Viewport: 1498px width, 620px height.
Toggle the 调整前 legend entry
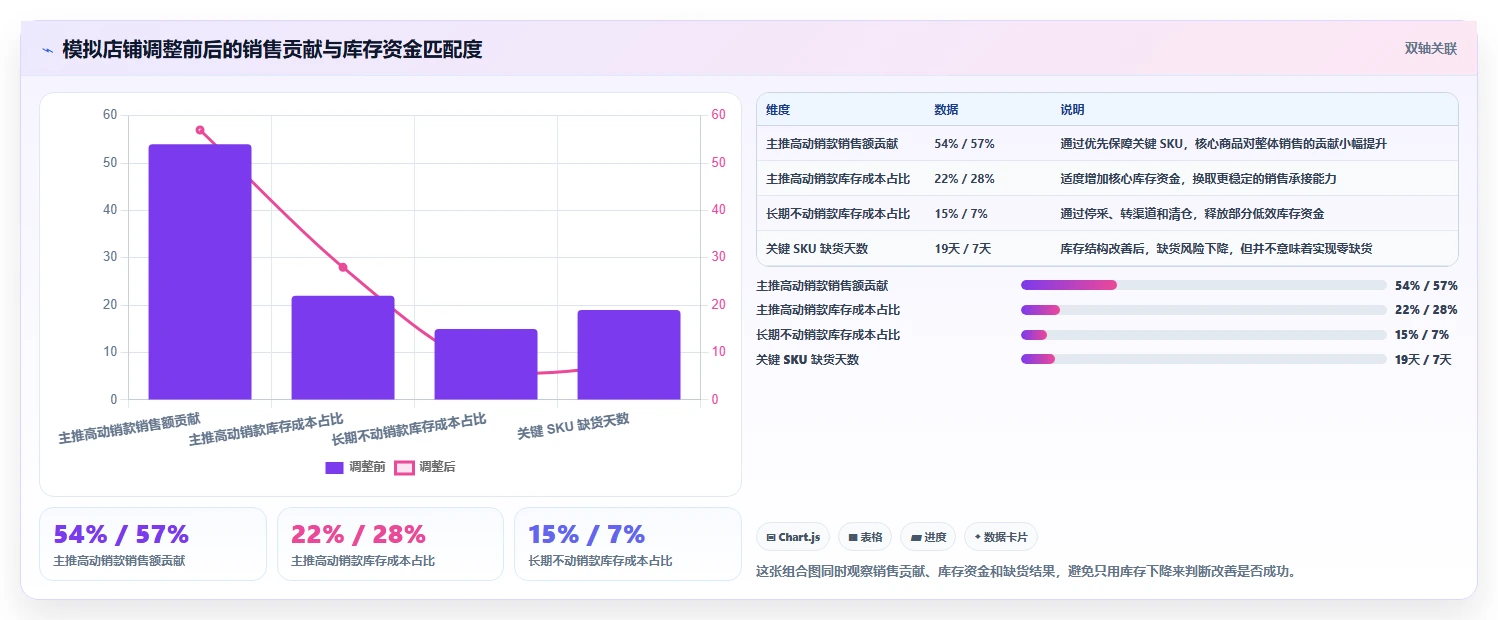[x=355, y=467]
